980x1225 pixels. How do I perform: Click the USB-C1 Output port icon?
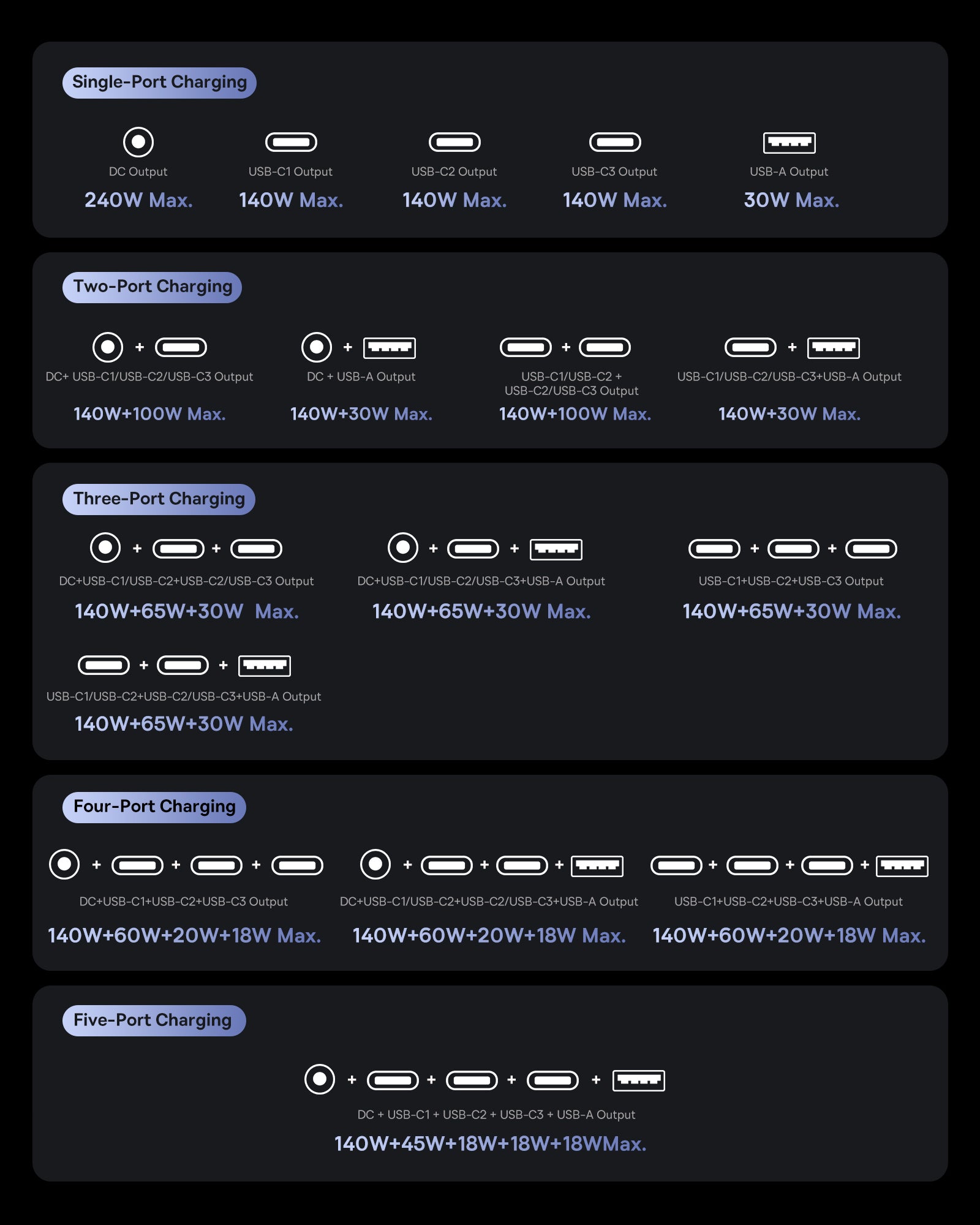point(291,142)
